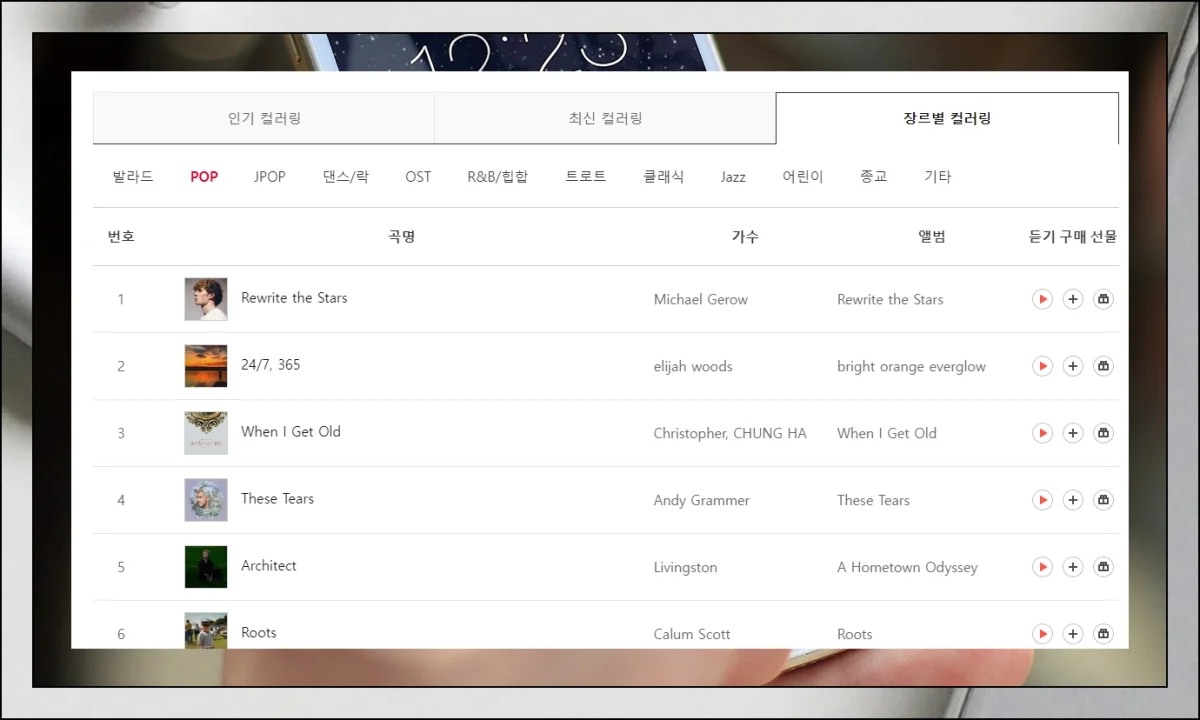Open the 최신 컬러링 tab
The image size is (1200, 720).
605,118
